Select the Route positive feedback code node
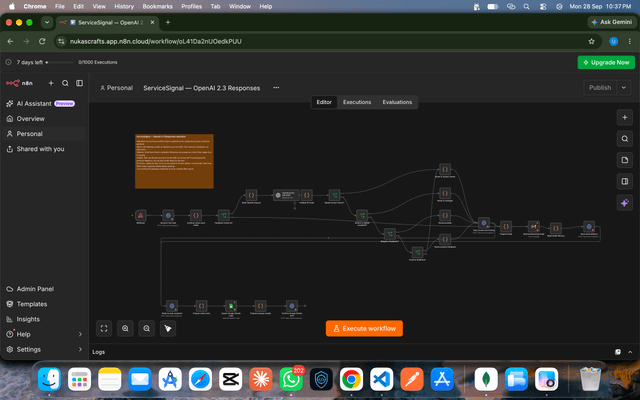Image resolution: width=640 pixels, height=400 pixels. click(445, 239)
